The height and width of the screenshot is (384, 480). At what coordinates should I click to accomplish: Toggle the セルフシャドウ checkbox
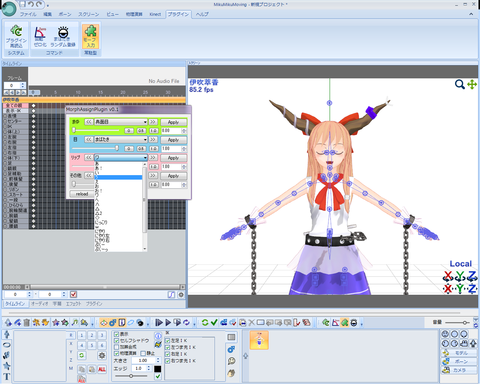(x=117, y=340)
